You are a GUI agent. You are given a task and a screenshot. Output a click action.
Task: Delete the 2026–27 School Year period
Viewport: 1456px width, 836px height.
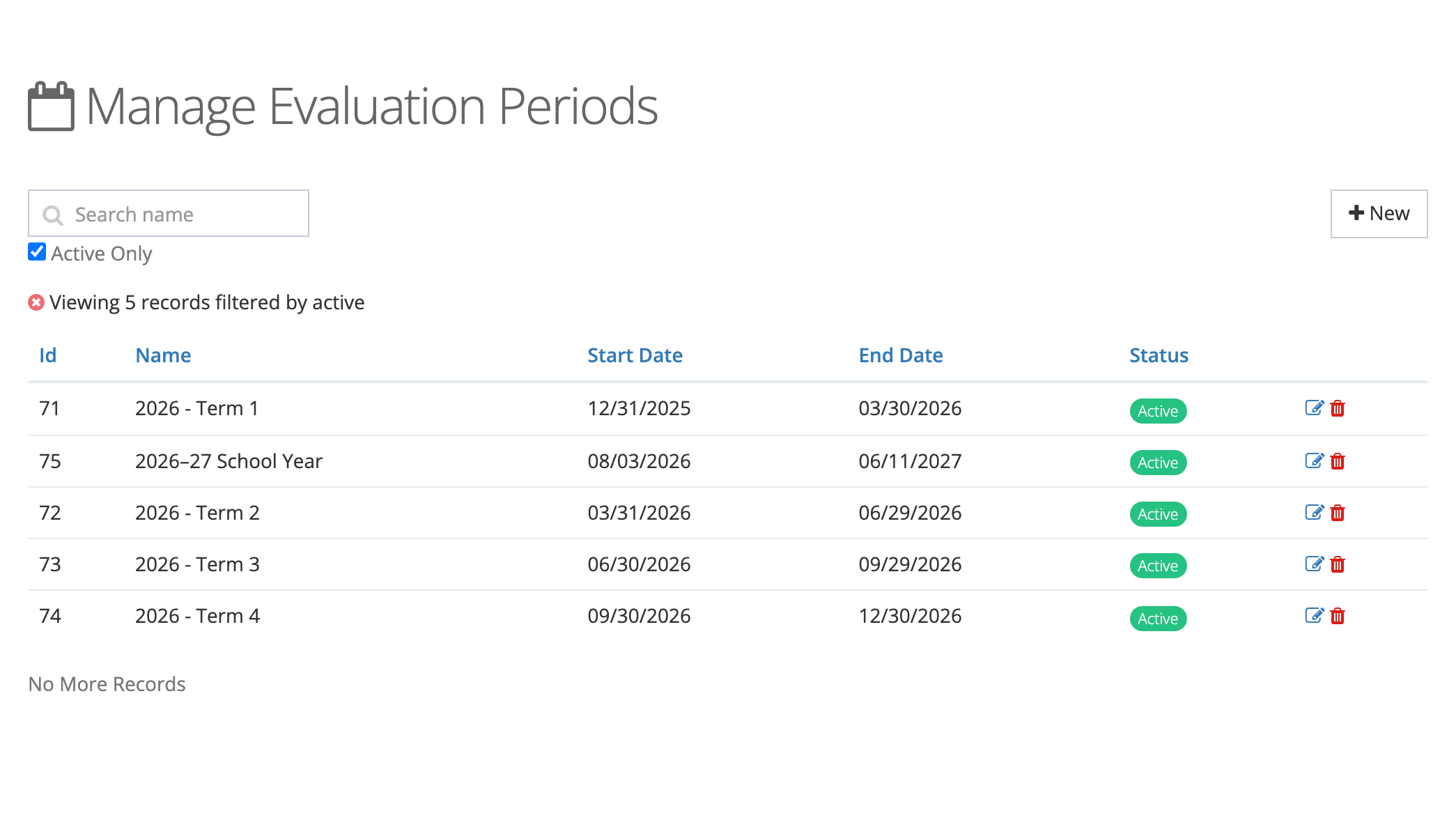pyautogui.click(x=1338, y=461)
